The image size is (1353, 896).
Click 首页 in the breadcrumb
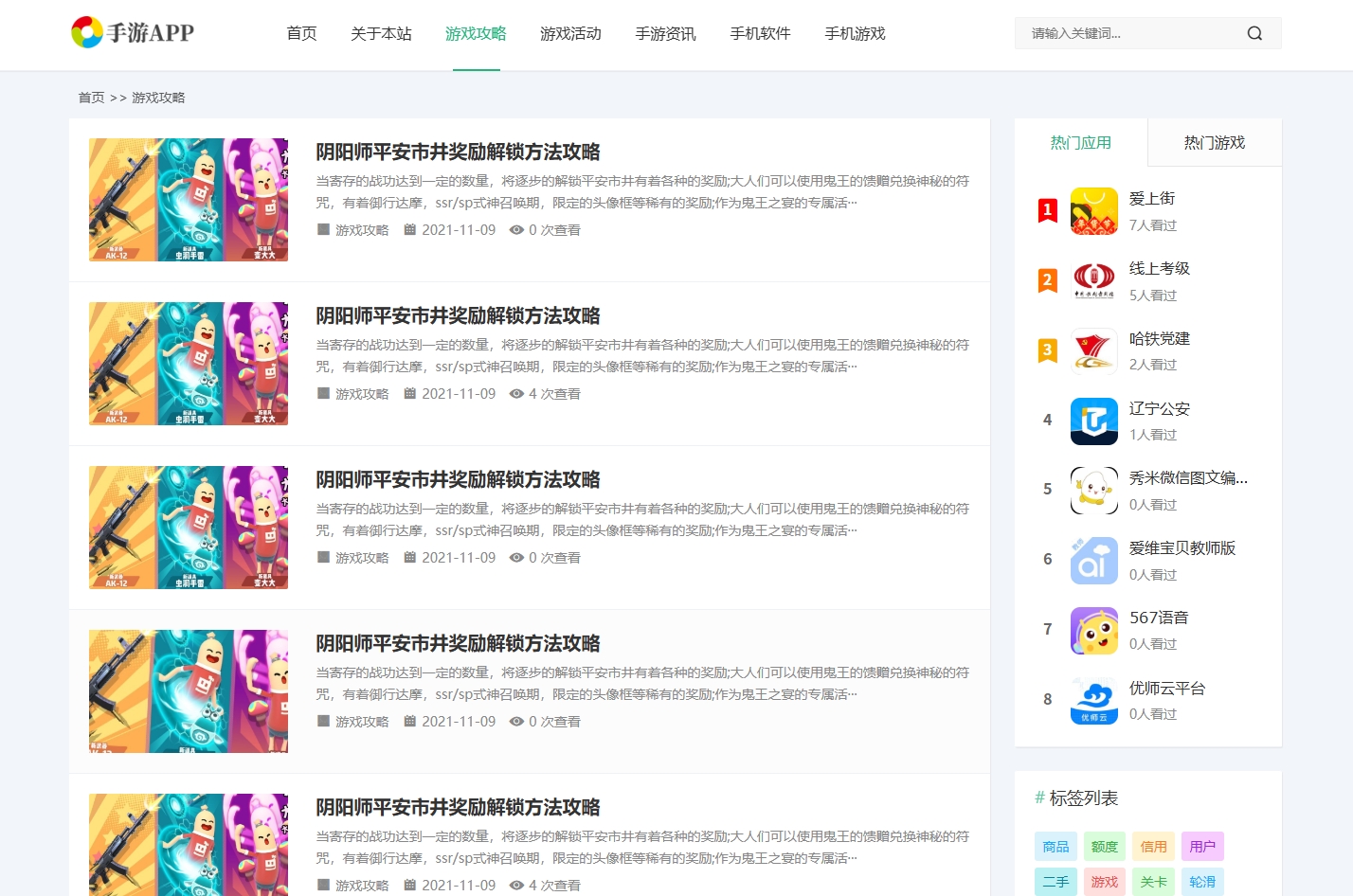(91, 98)
